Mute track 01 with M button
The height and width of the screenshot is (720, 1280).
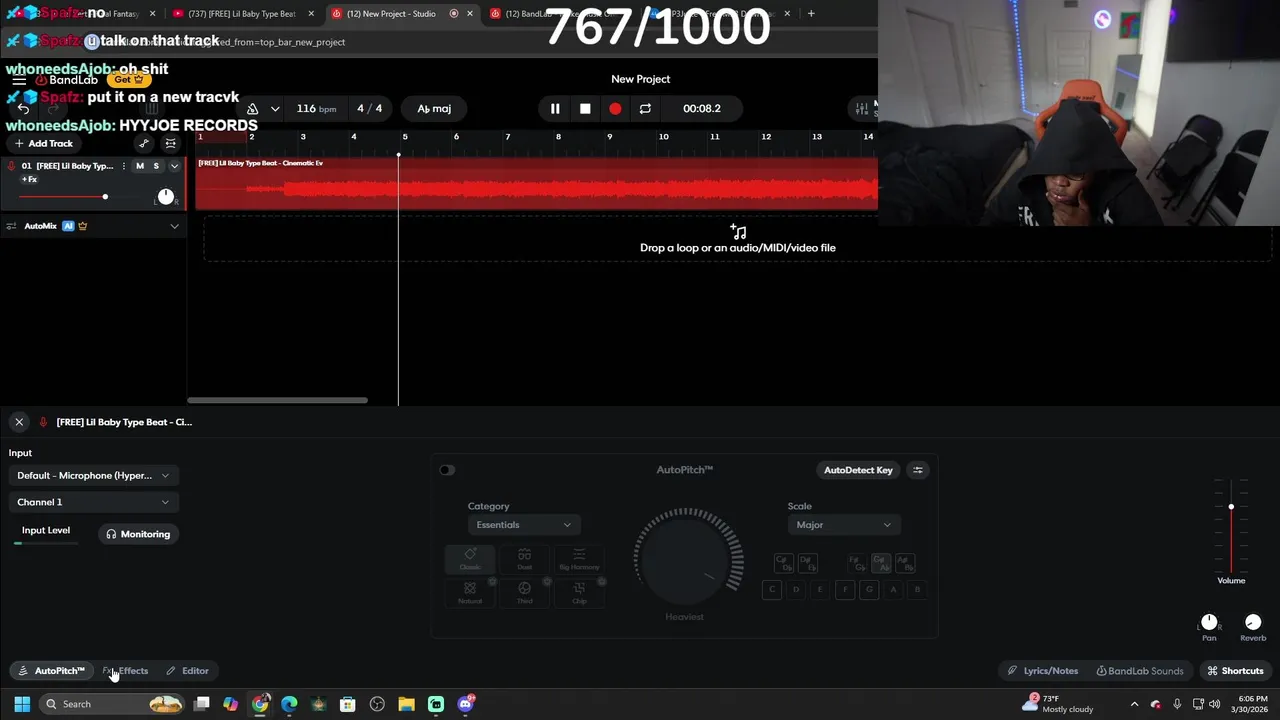140,166
